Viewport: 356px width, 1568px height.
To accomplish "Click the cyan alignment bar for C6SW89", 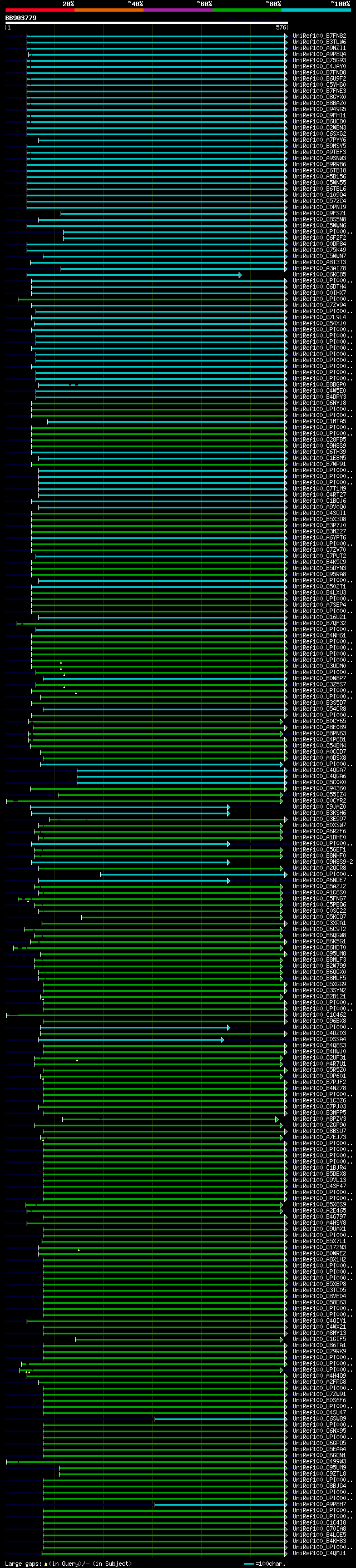I will click(220, 1419).
